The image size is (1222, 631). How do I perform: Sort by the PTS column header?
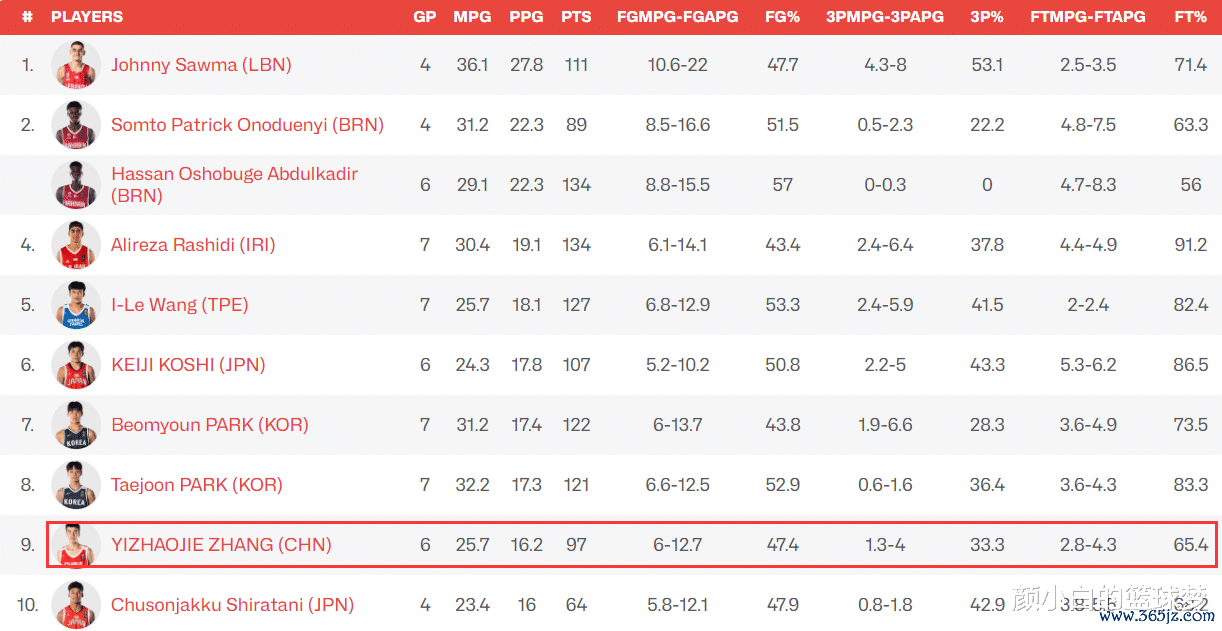pyautogui.click(x=576, y=17)
